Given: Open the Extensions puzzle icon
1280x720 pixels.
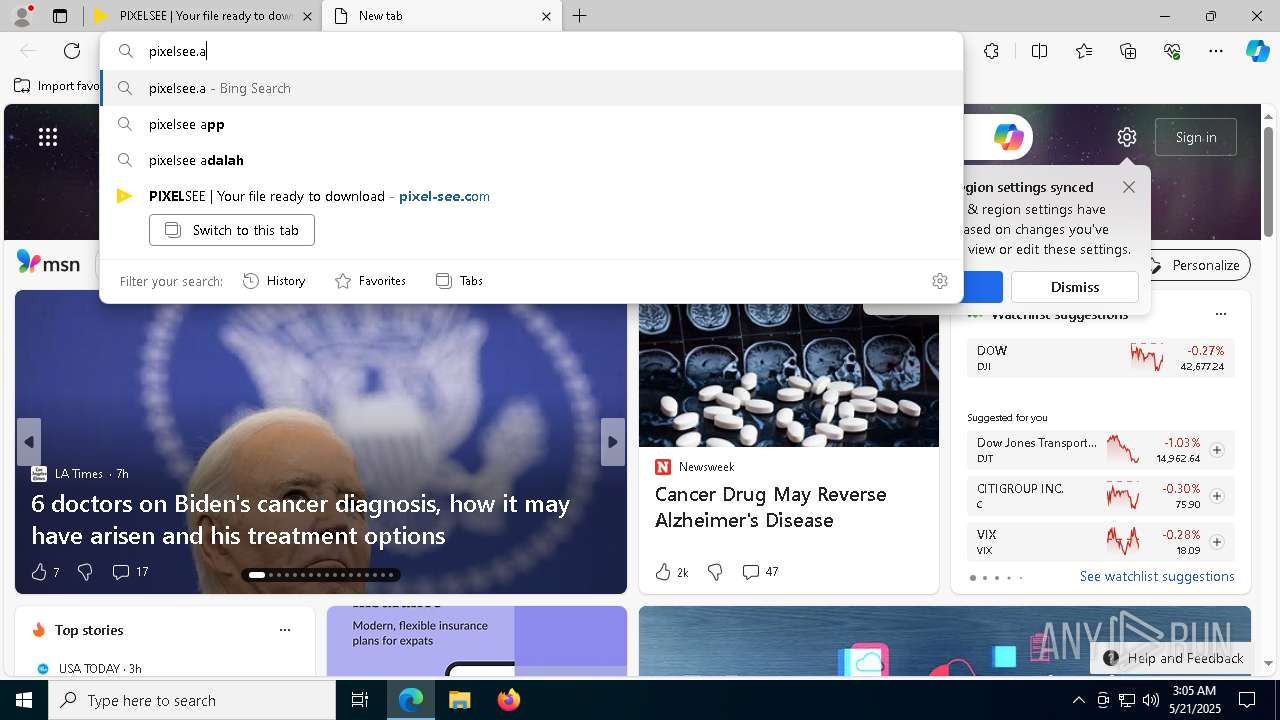Looking at the screenshot, I should pyautogui.click(x=991, y=51).
